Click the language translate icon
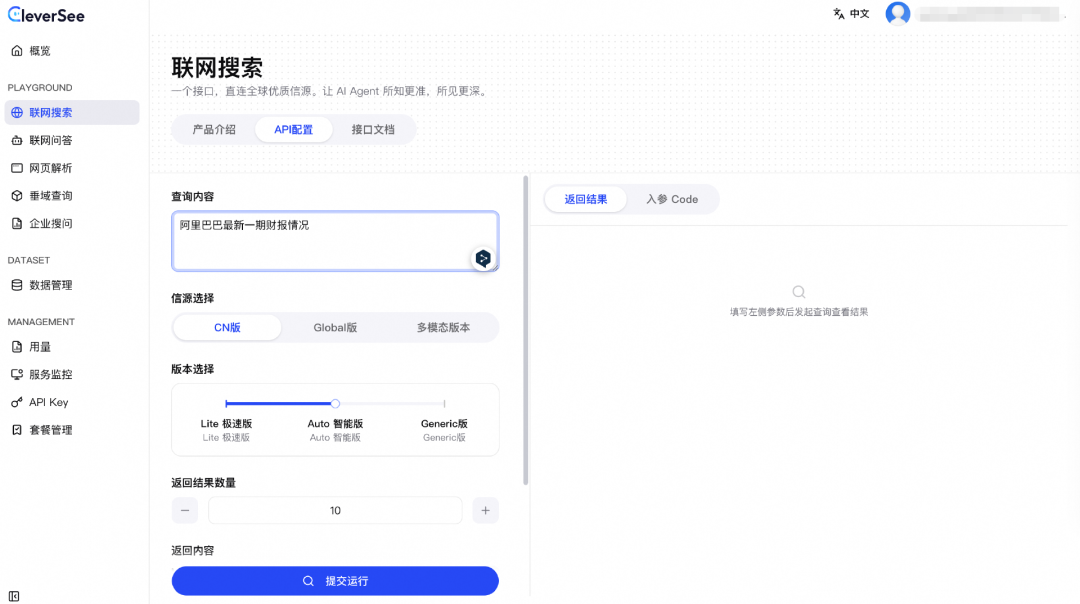 838,14
